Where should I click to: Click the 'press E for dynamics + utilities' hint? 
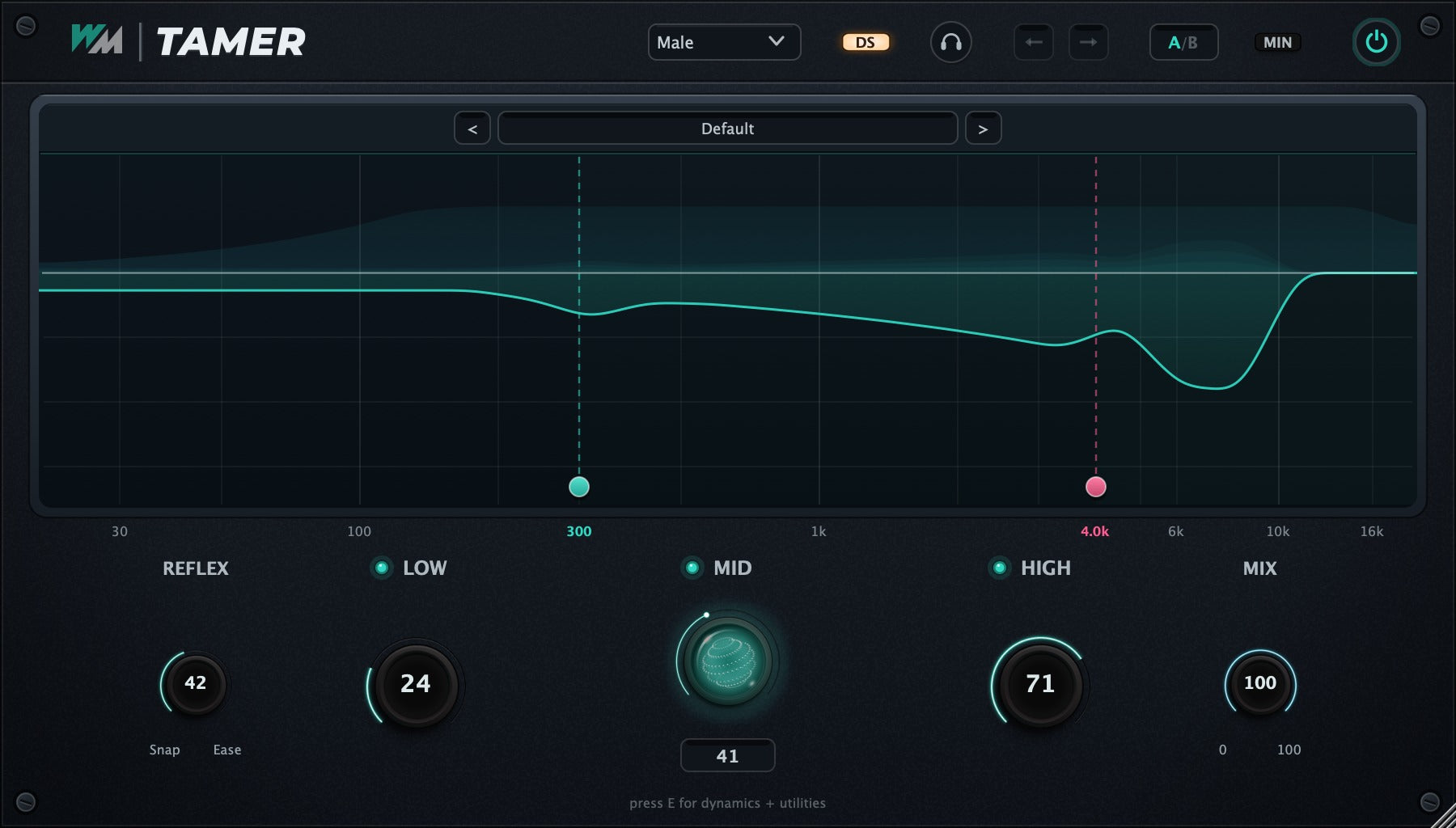pyautogui.click(x=727, y=803)
